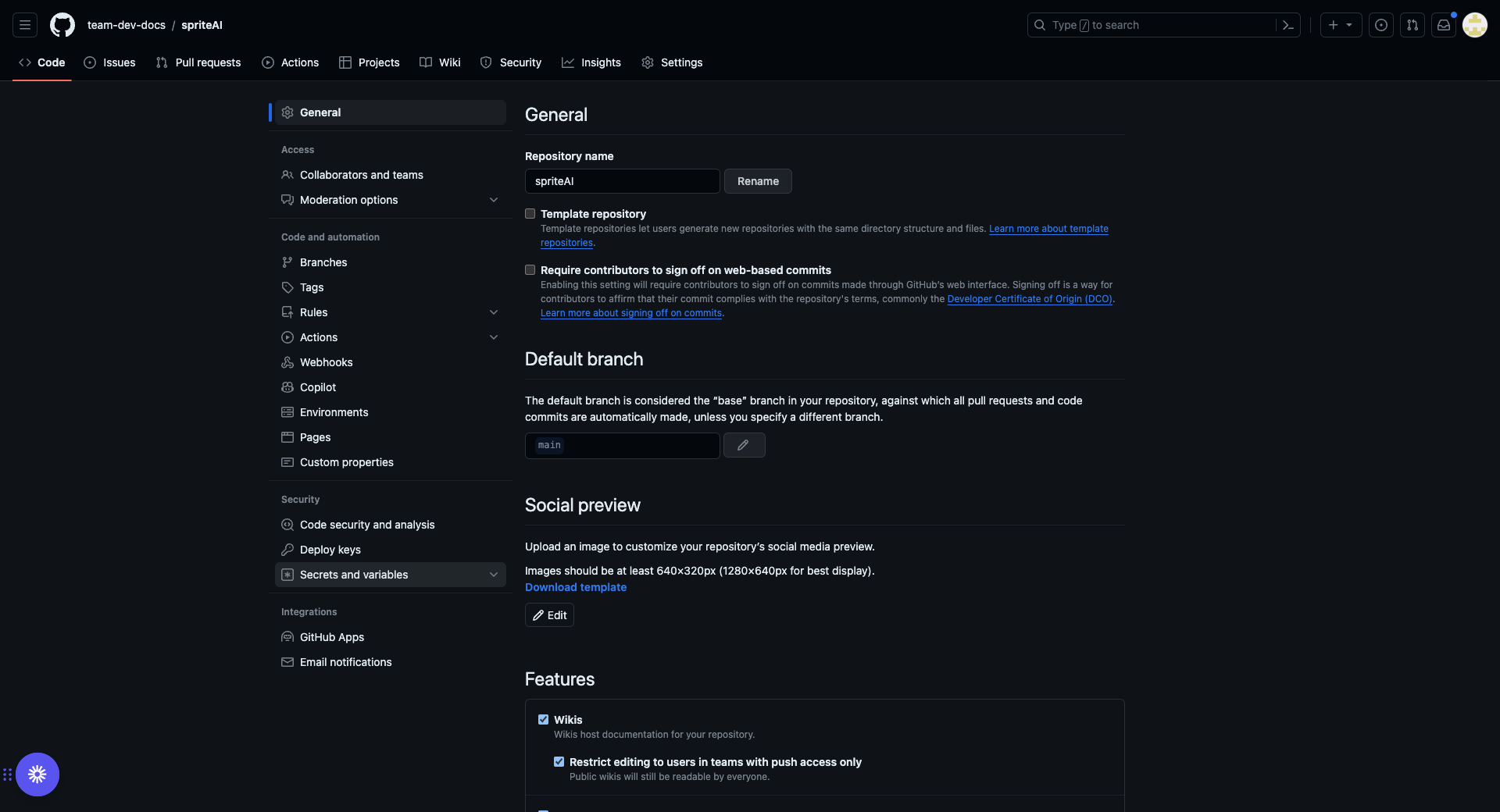Open the Webhooks settings page
Screen dimensions: 1500x812
click(x=326, y=362)
